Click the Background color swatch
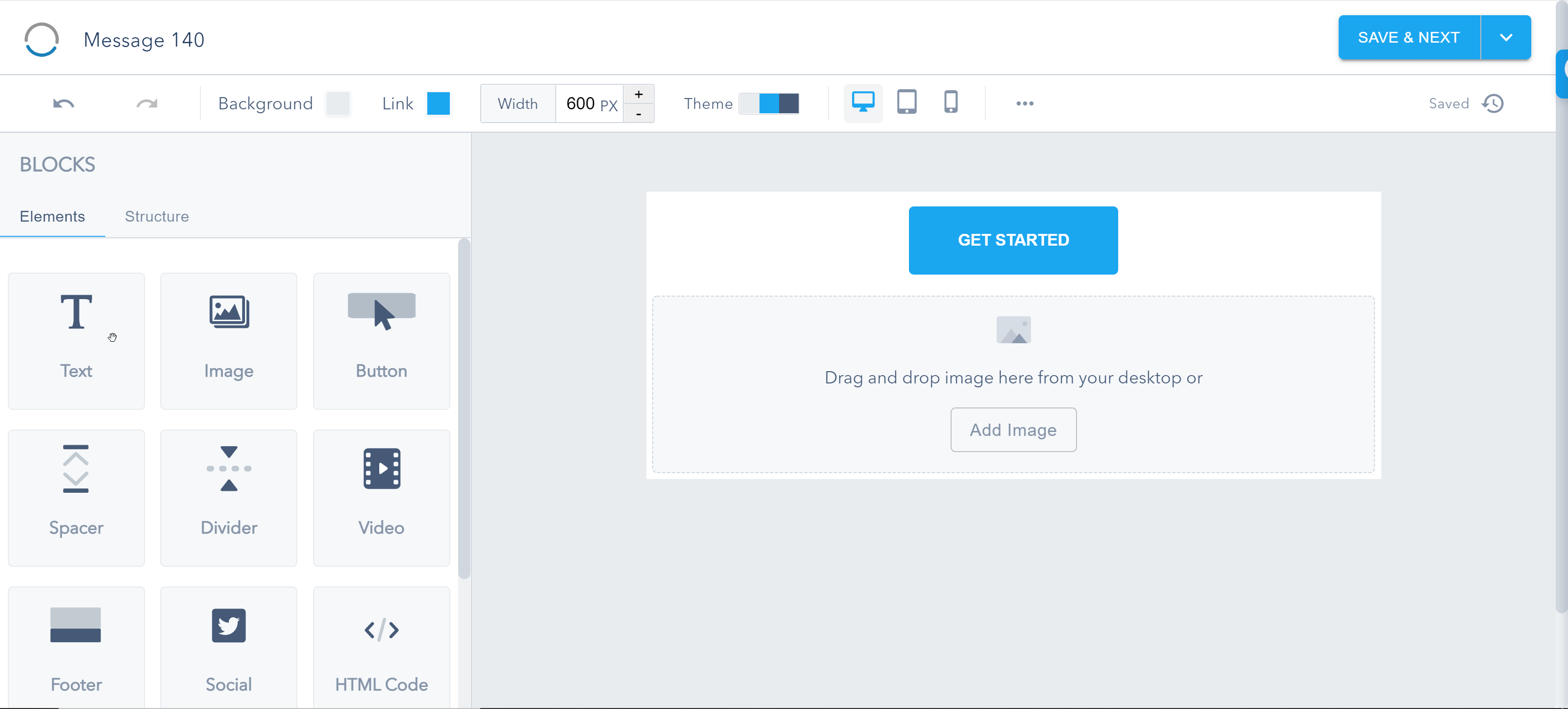 [x=339, y=103]
